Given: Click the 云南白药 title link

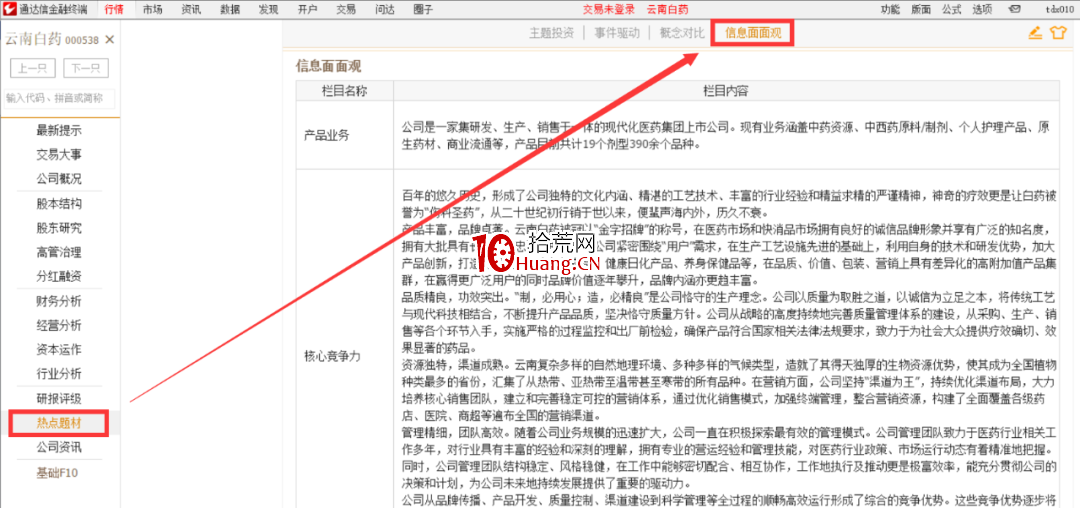Looking at the screenshot, I should 667,10.
